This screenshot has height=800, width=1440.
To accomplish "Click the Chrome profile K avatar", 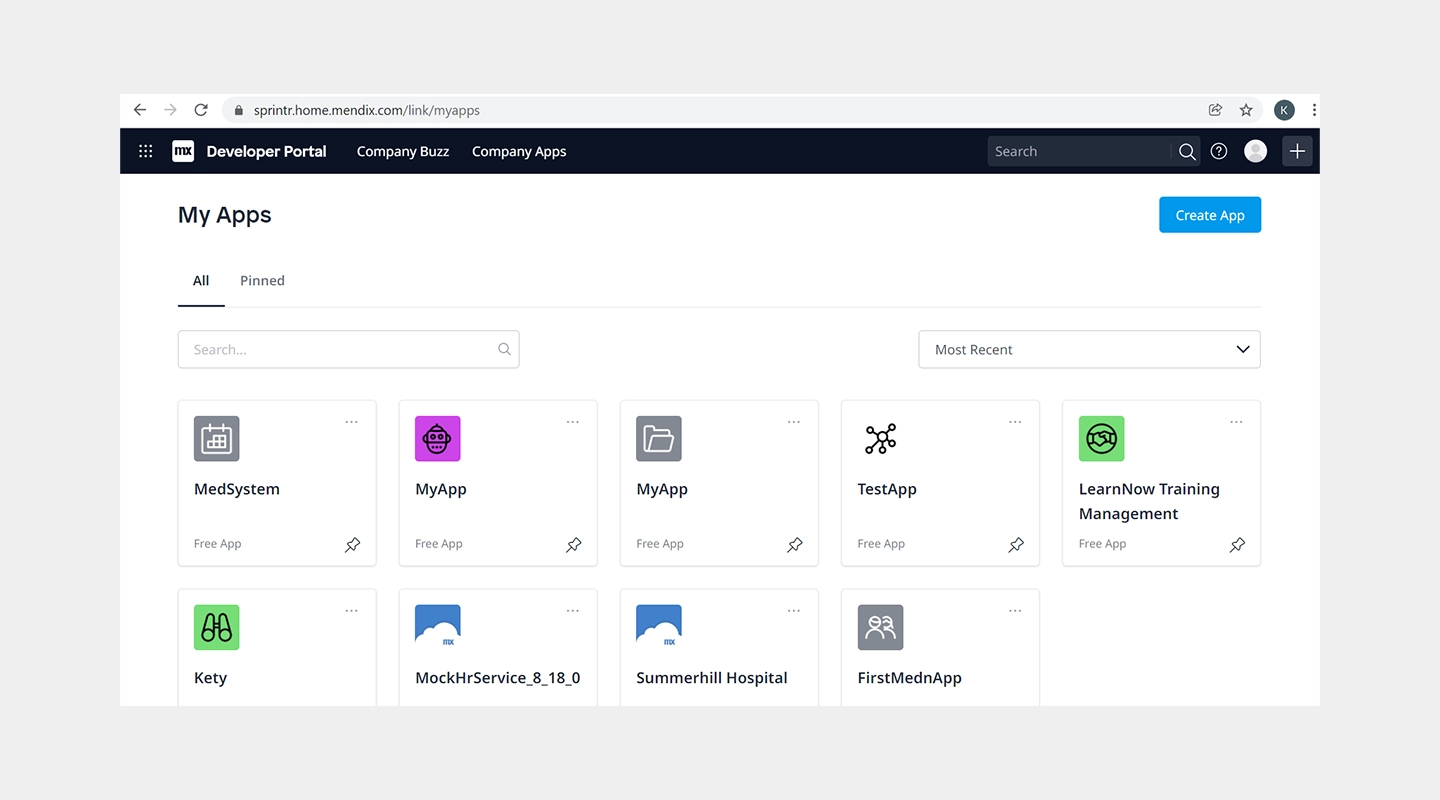I will pyautogui.click(x=1284, y=110).
